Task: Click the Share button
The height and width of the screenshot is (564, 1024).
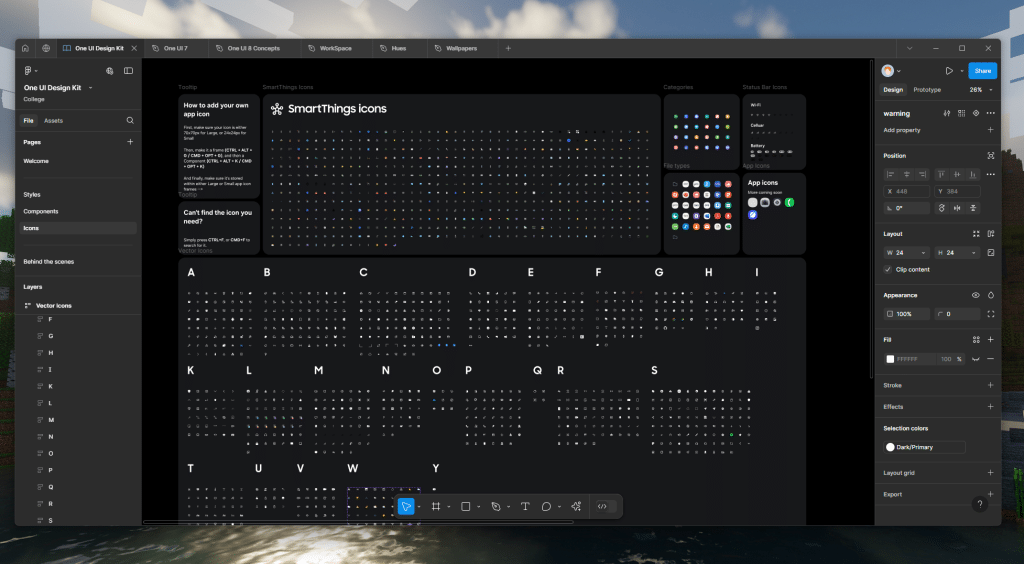Action: (x=982, y=70)
